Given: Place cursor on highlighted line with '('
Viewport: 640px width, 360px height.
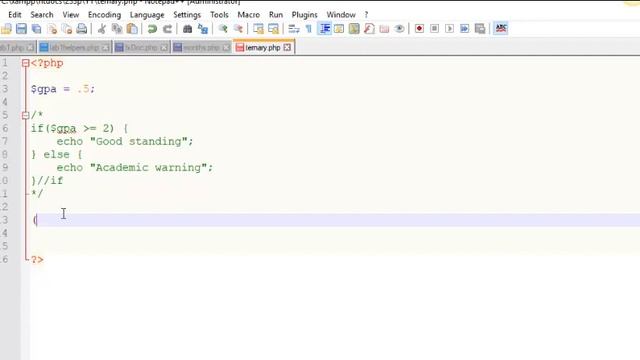Looking at the screenshot, I should click(335, 220).
